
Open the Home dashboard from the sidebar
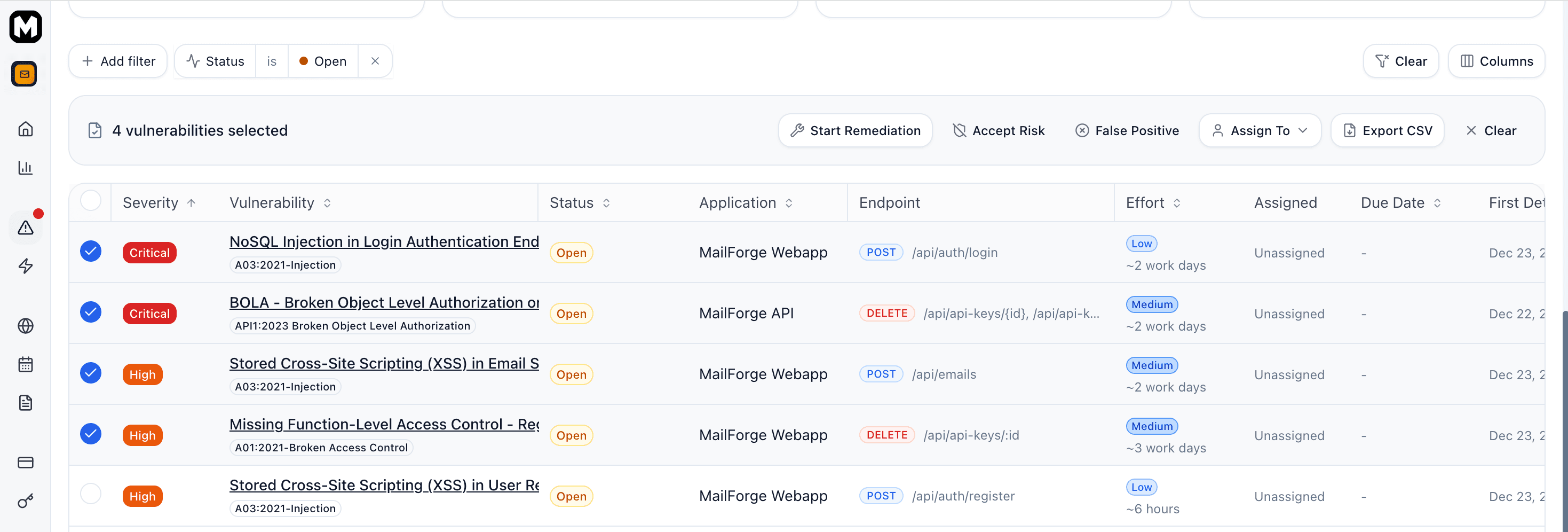click(x=25, y=129)
